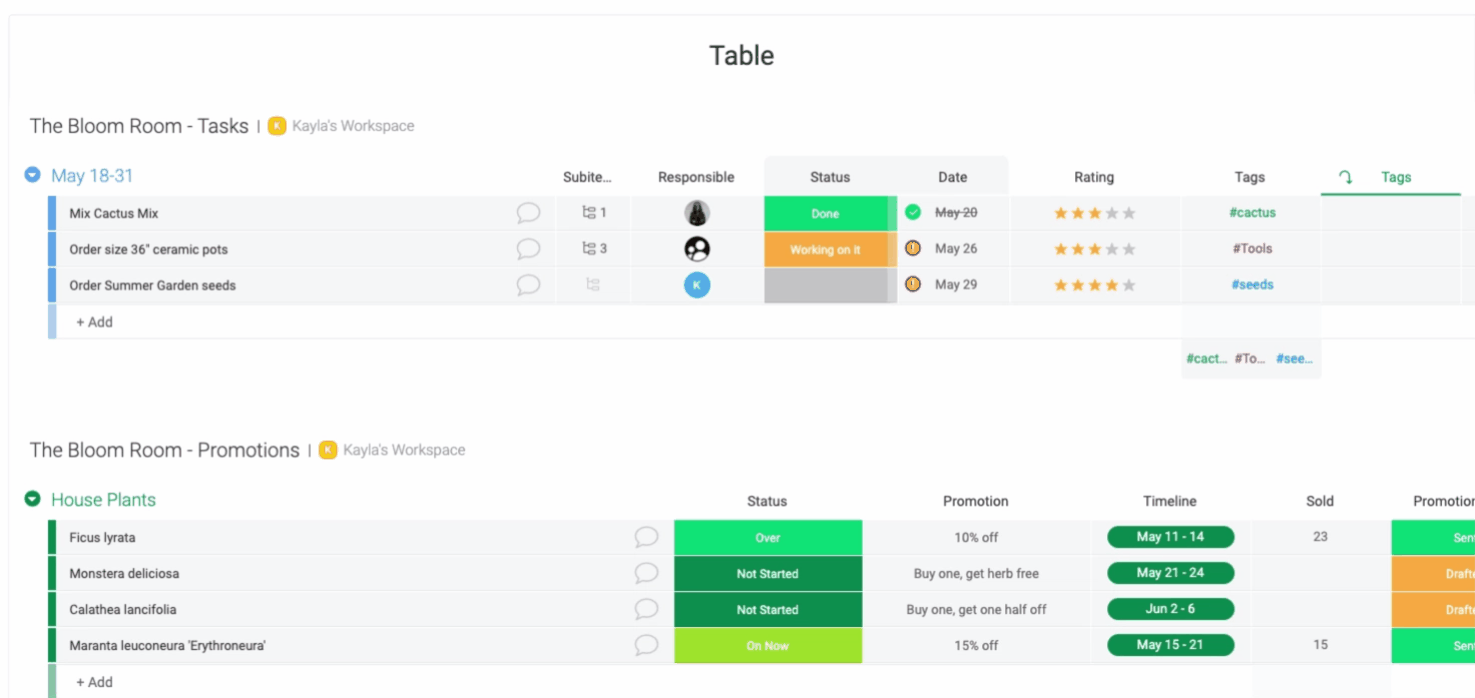This screenshot has height=698, width=1475.
Task: Click the Mix Cactus Mix item name
Action: (114, 213)
